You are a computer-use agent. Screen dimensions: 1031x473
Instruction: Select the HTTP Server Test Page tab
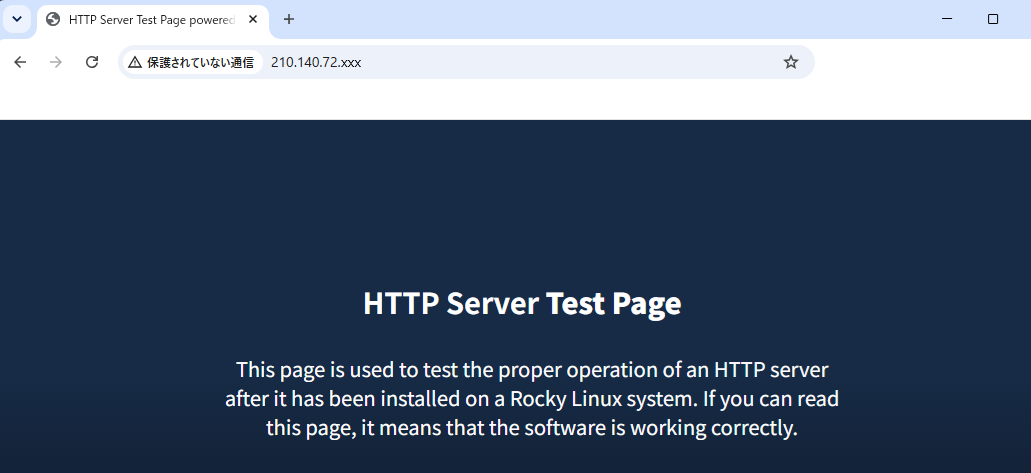click(x=153, y=20)
